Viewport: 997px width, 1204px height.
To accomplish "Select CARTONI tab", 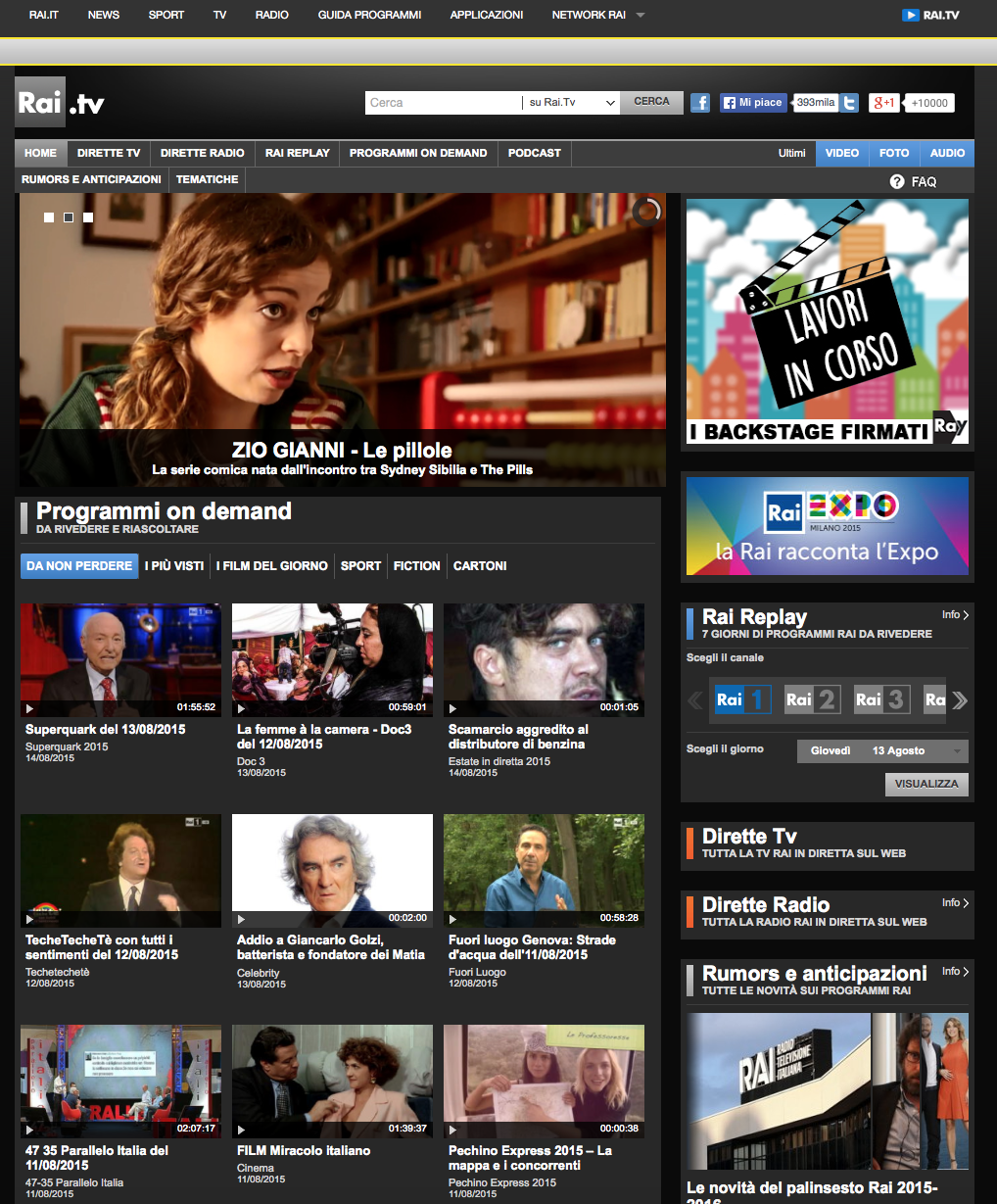I will click(x=480, y=566).
